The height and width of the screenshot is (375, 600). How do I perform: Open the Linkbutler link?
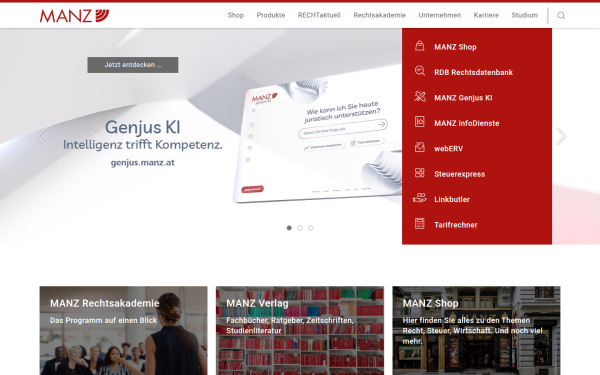point(452,199)
